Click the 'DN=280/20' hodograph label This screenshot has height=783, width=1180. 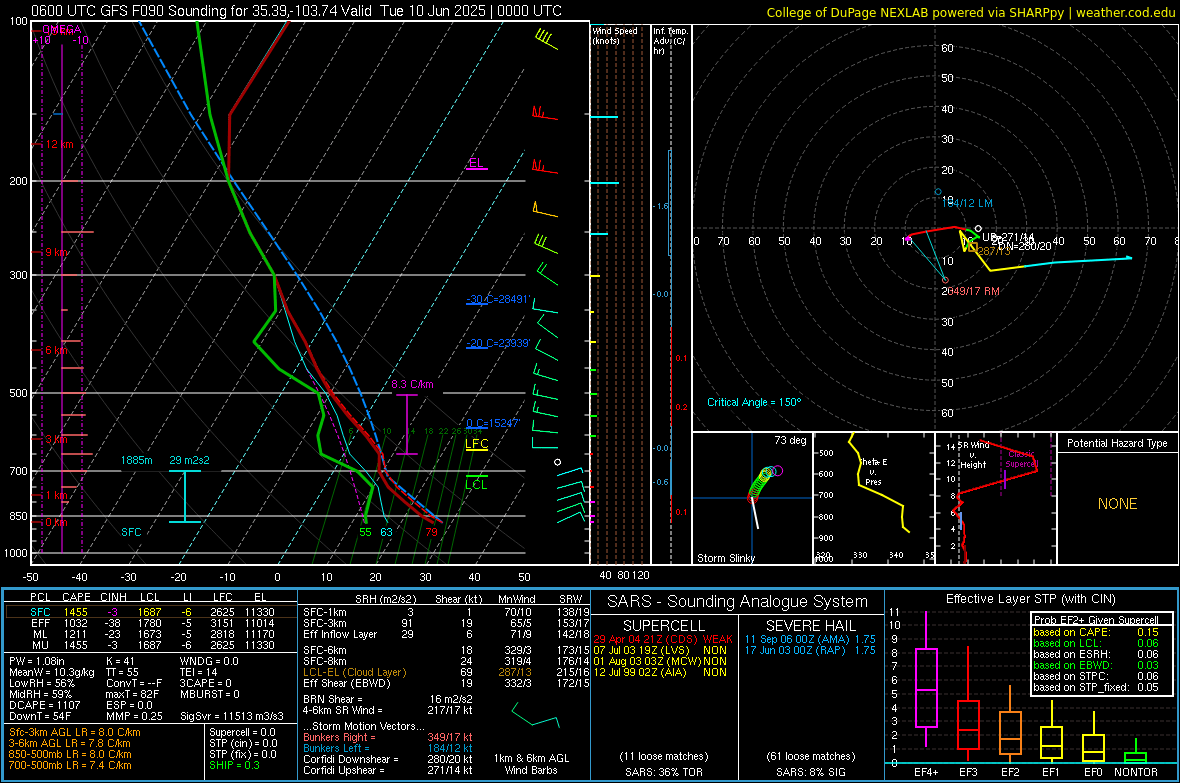coord(1025,246)
